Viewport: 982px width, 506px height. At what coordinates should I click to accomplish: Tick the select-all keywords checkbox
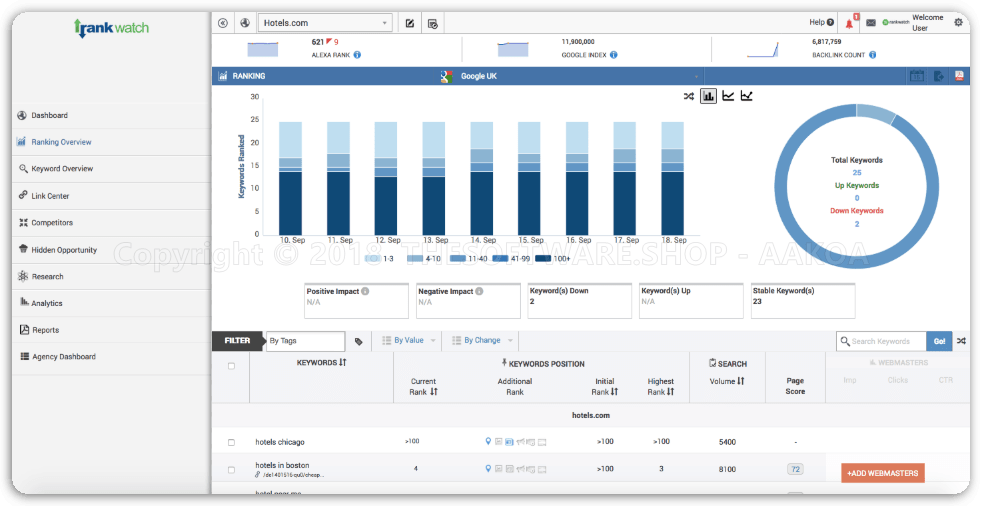[231, 366]
